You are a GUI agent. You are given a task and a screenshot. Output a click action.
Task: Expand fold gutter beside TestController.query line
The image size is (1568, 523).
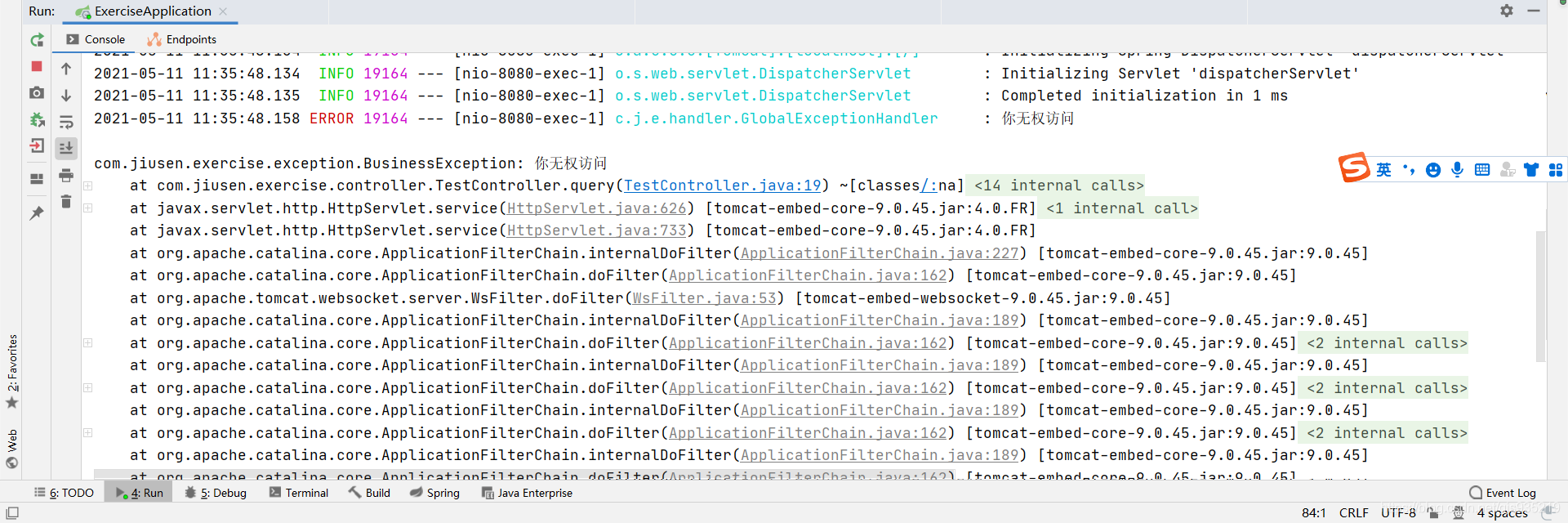coord(88,186)
